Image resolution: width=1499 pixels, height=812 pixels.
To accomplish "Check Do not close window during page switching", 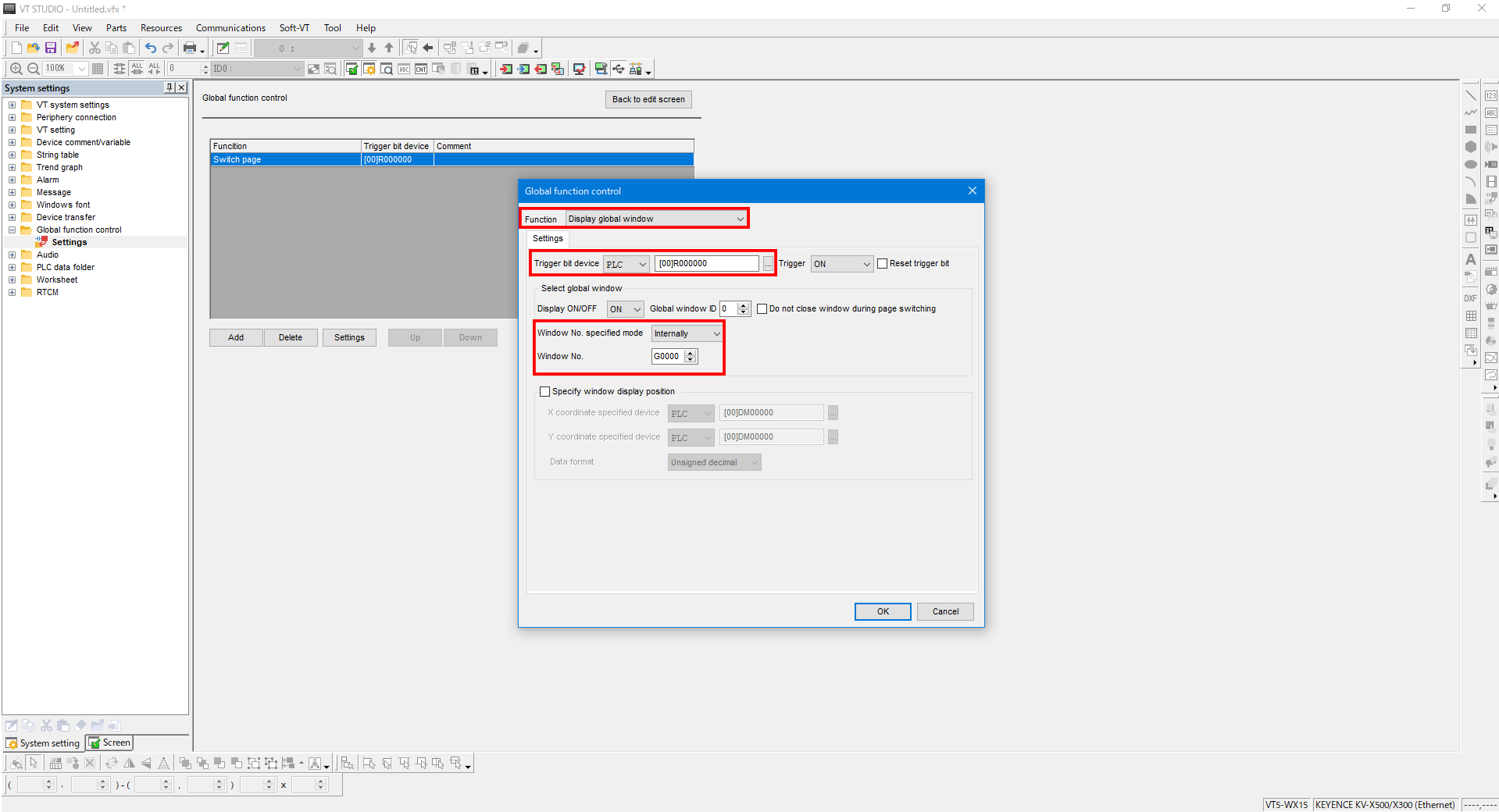I will (x=762, y=309).
